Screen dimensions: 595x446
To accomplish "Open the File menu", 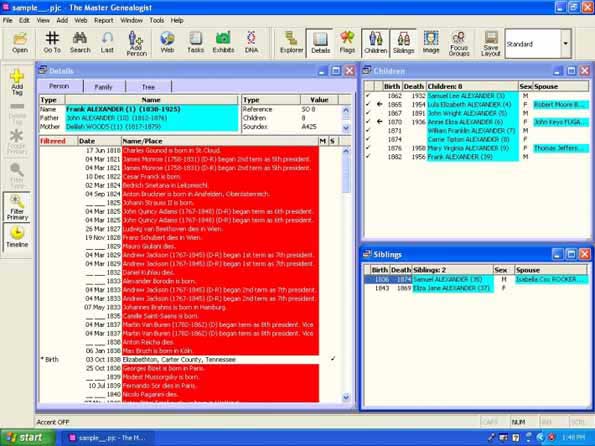I will (8, 20).
